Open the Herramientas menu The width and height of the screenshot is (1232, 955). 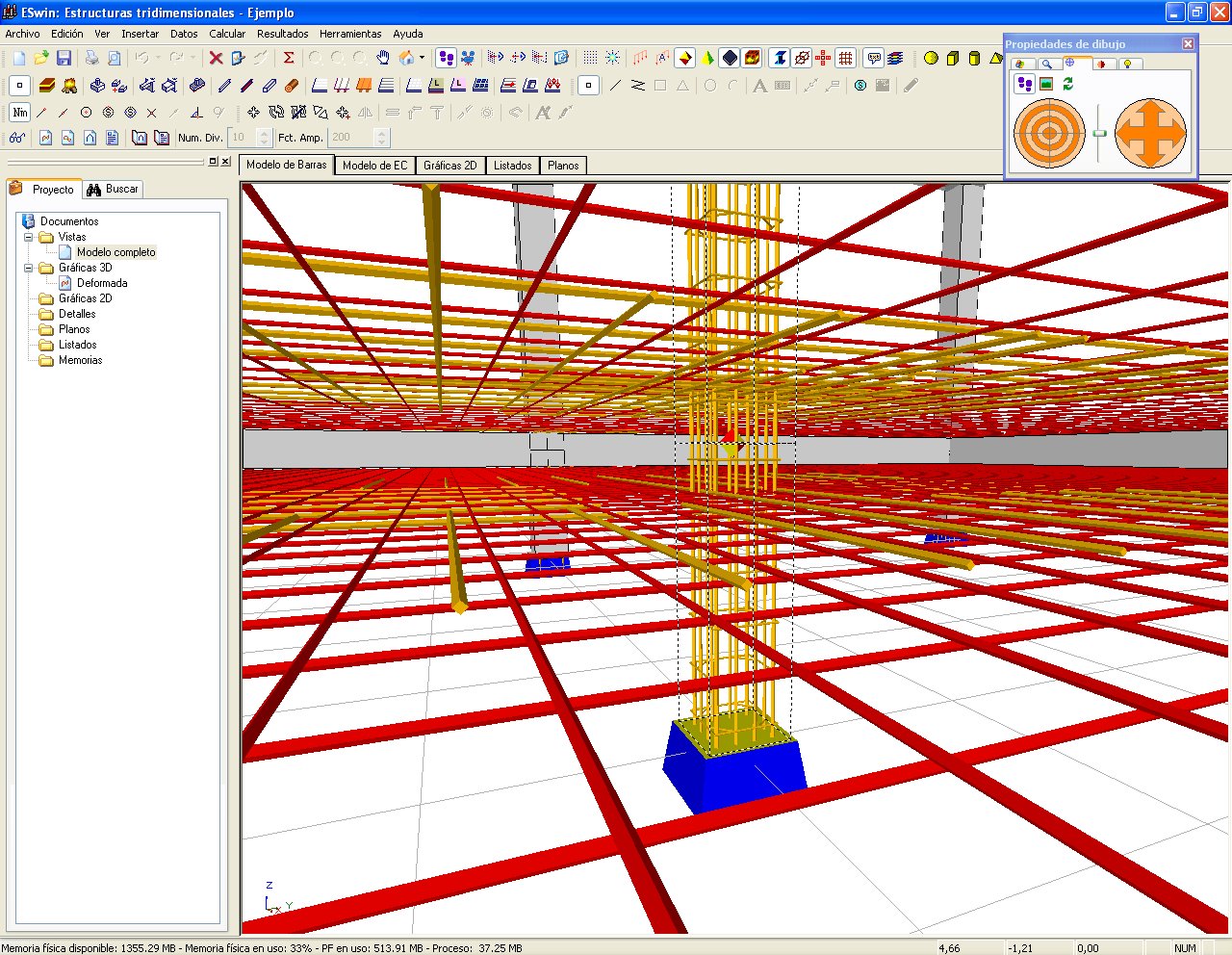(x=350, y=34)
